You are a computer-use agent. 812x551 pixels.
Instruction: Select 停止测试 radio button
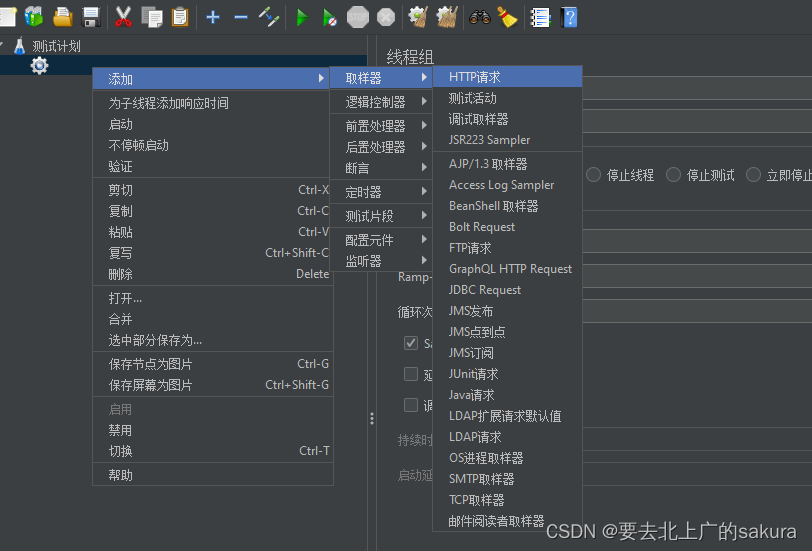pos(673,175)
